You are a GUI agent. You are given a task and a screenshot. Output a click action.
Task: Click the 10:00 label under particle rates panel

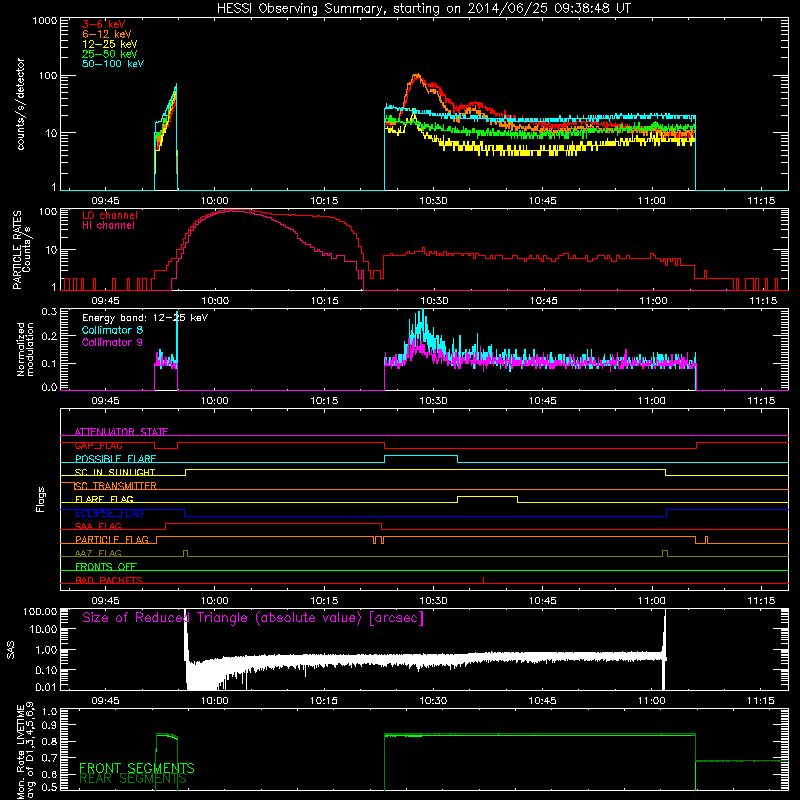(215, 301)
